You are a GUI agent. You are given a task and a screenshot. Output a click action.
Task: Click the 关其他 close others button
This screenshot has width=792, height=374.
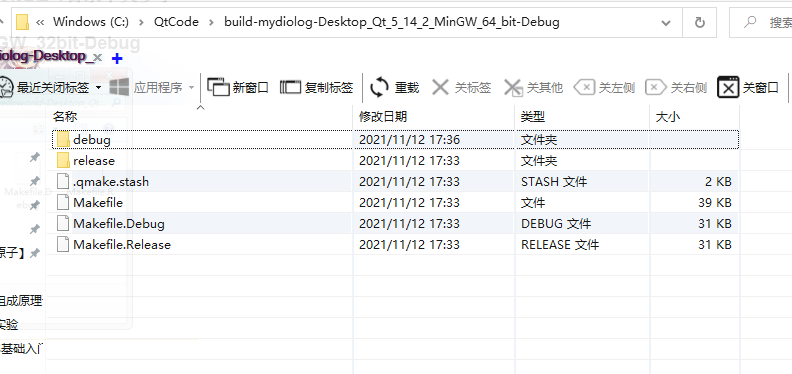coord(533,88)
